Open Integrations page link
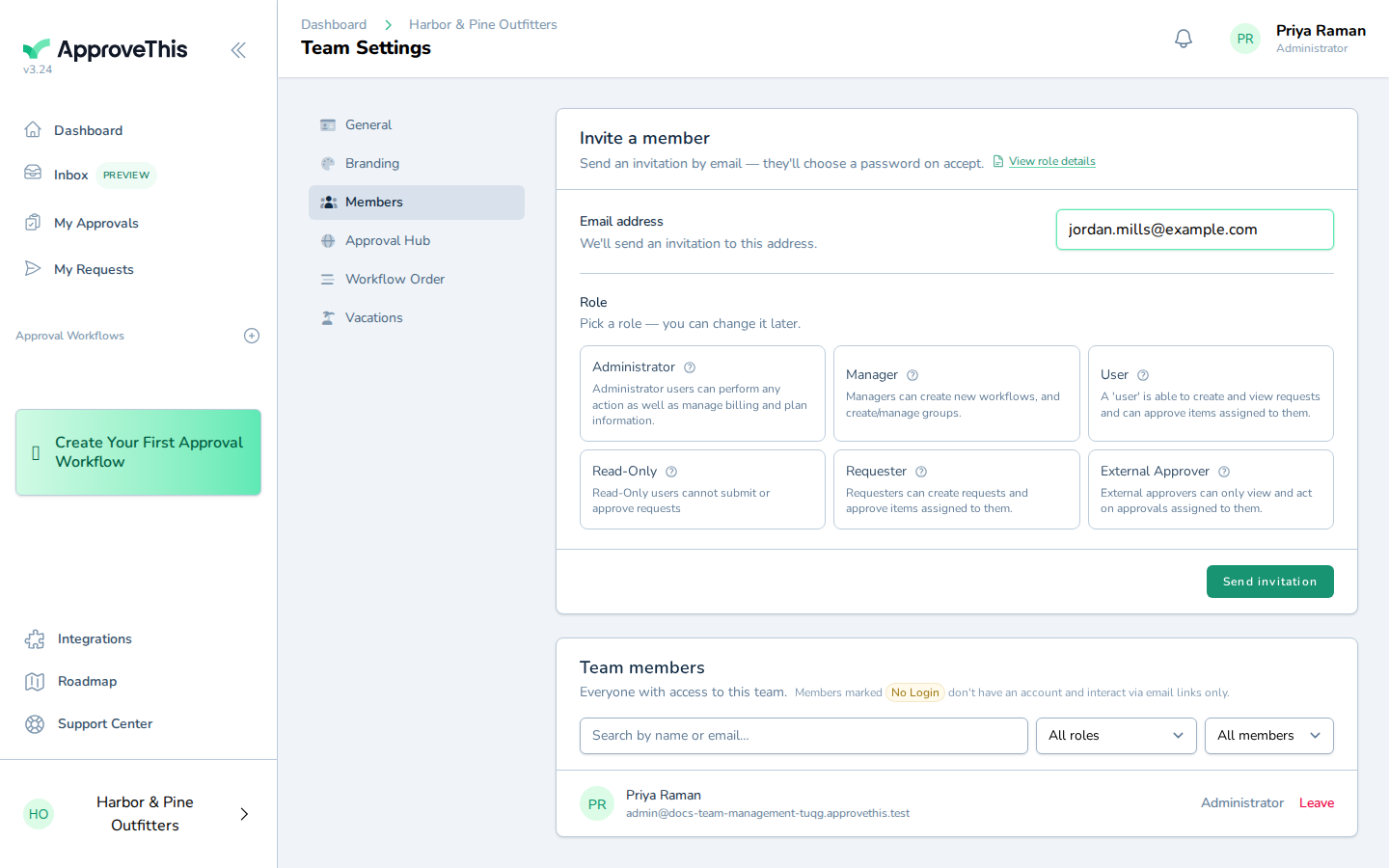The height and width of the screenshot is (868, 1389). tap(95, 638)
